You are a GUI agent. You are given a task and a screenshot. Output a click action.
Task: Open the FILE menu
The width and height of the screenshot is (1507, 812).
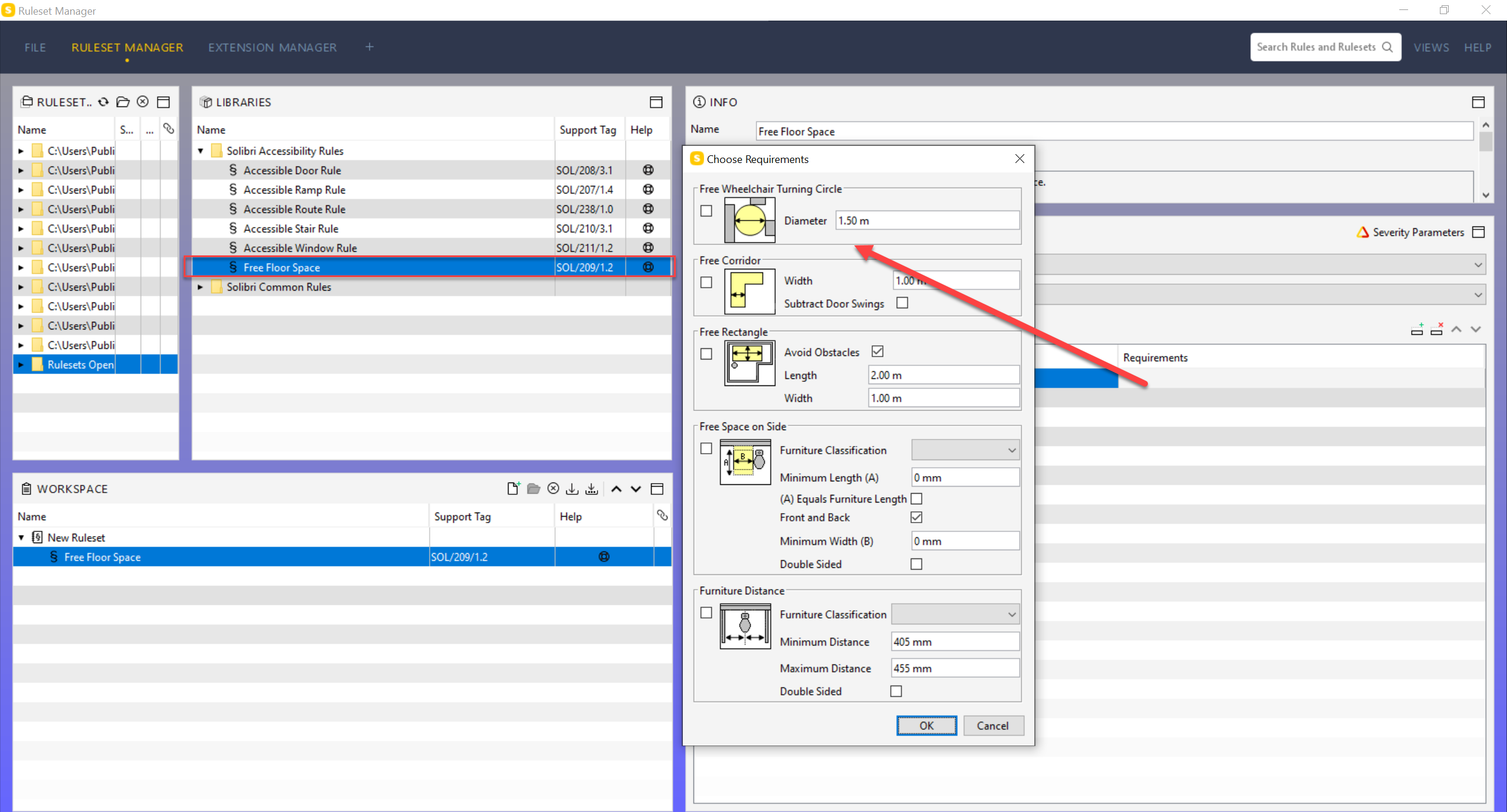coord(35,47)
